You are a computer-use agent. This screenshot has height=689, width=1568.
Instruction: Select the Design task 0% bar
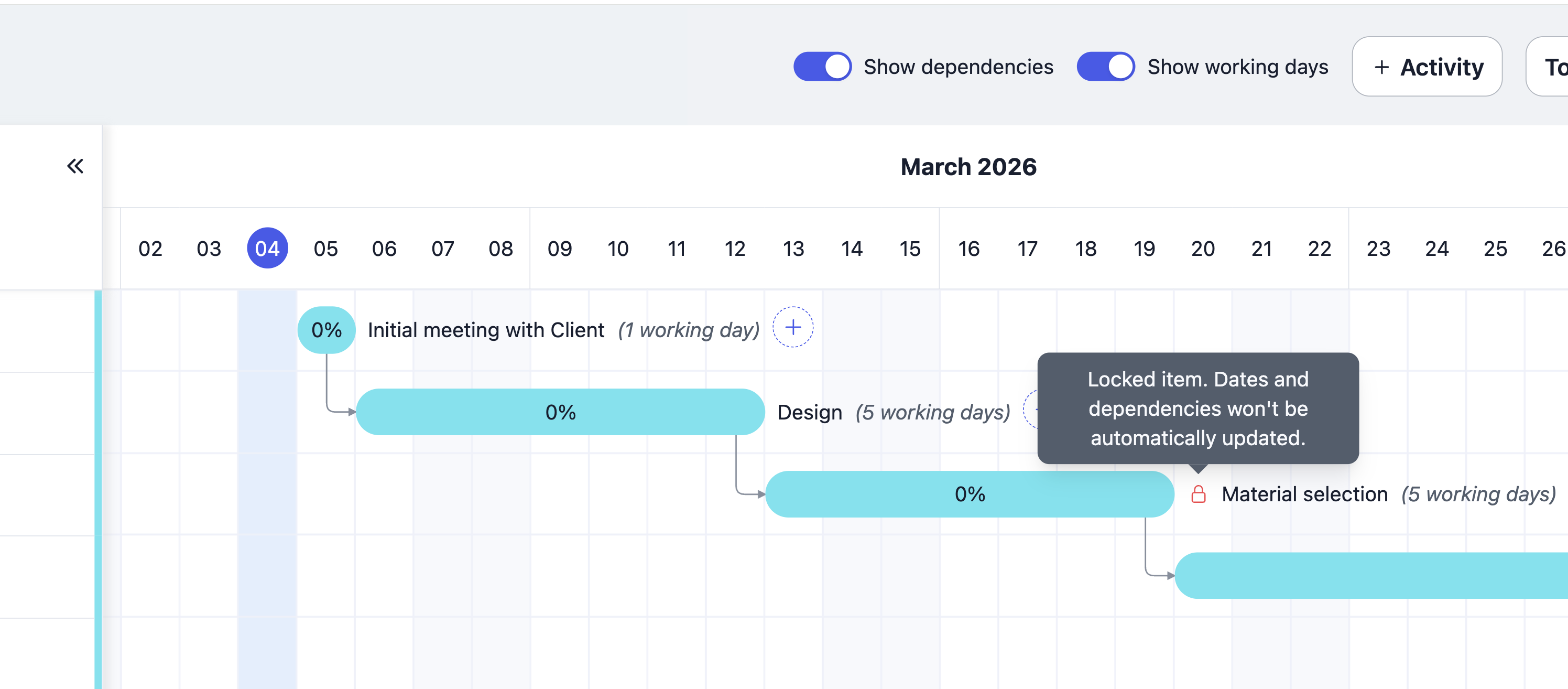[560, 412]
